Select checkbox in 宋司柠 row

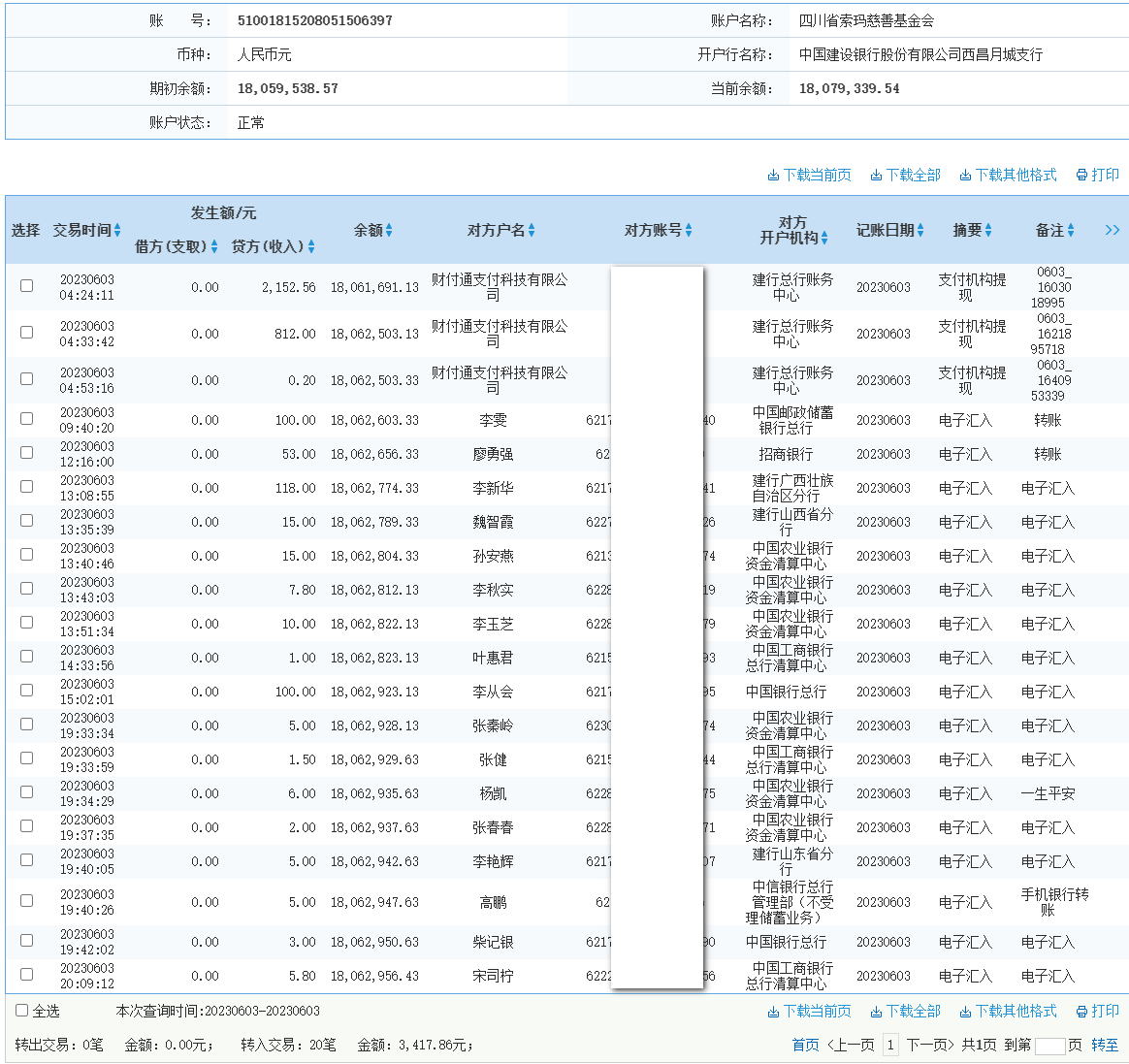pyautogui.click(x=26, y=974)
